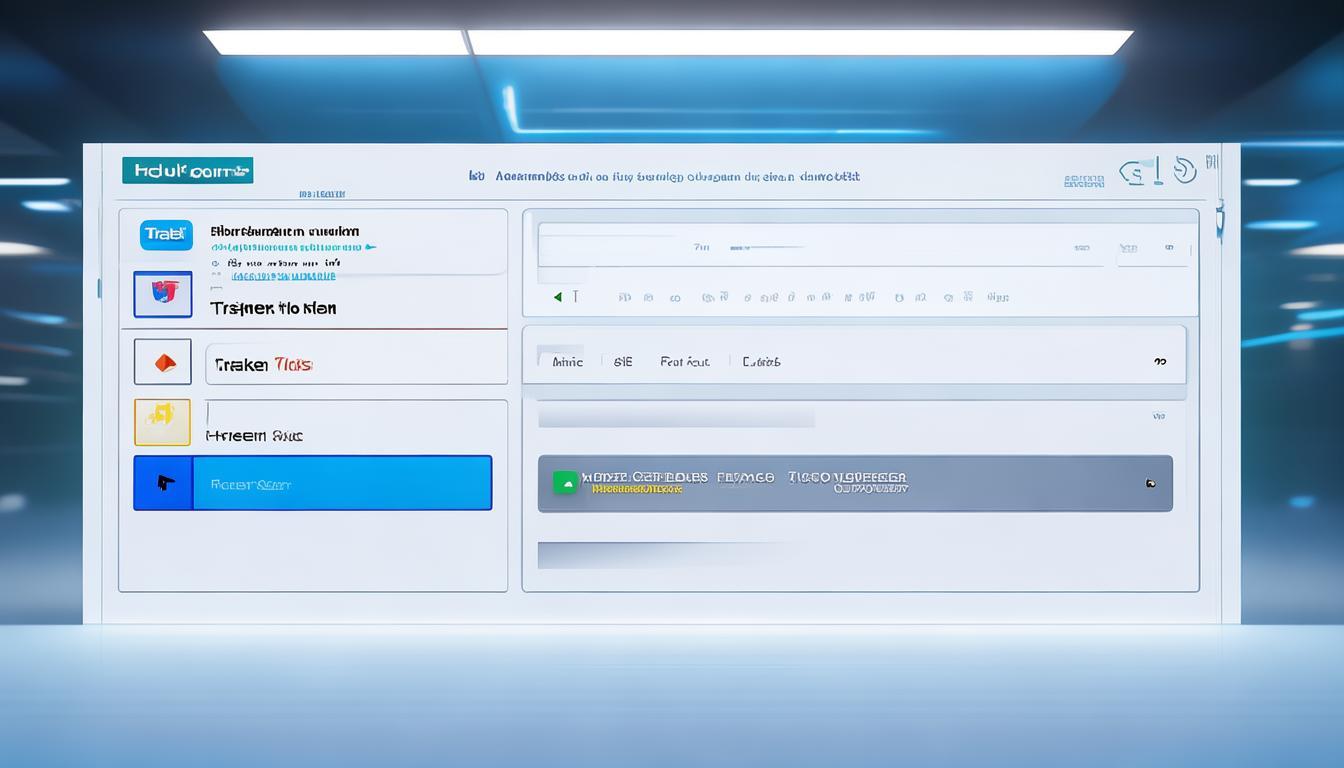Open the first tab in right panel tab row
Screen dimensions: 1344x768
(x=567, y=362)
